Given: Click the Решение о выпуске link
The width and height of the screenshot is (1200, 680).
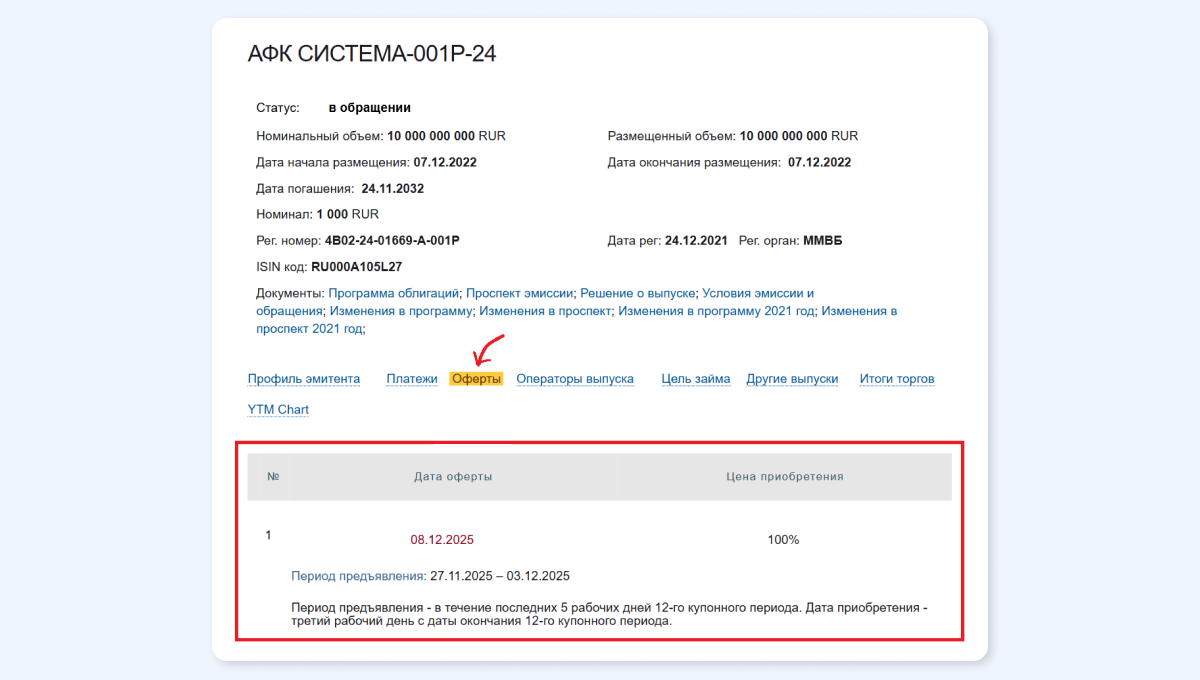Looking at the screenshot, I should [637, 294].
